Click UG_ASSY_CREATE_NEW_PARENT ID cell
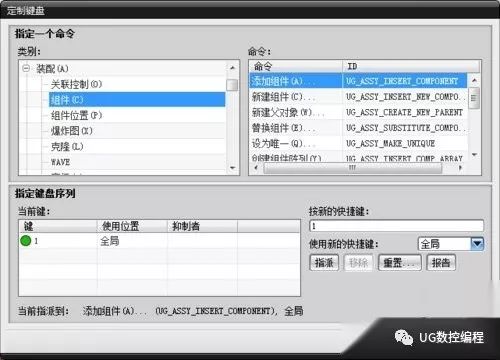Image resolution: width=500 pixels, height=360 pixels. click(x=404, y=112)
